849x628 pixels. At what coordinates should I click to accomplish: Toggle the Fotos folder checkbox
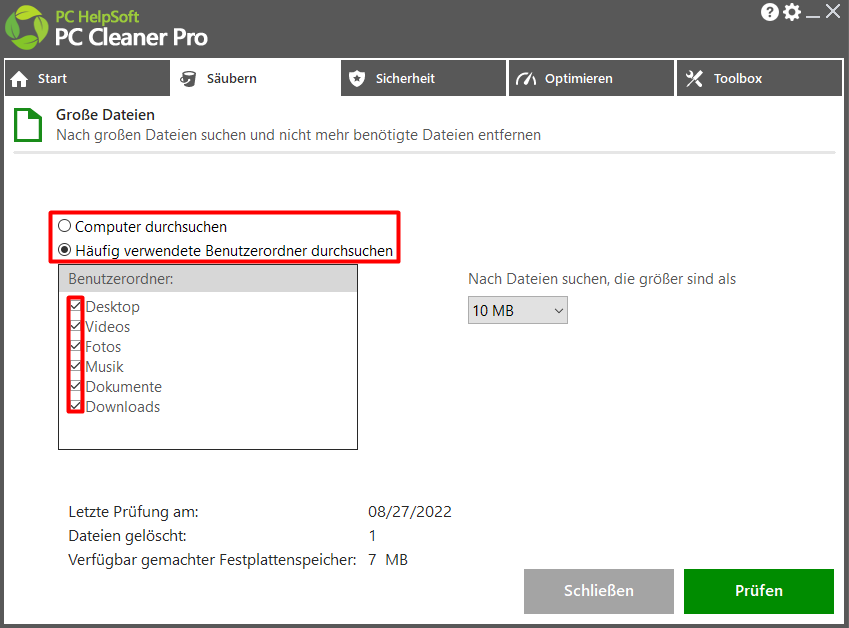click(x=75, y=346)
